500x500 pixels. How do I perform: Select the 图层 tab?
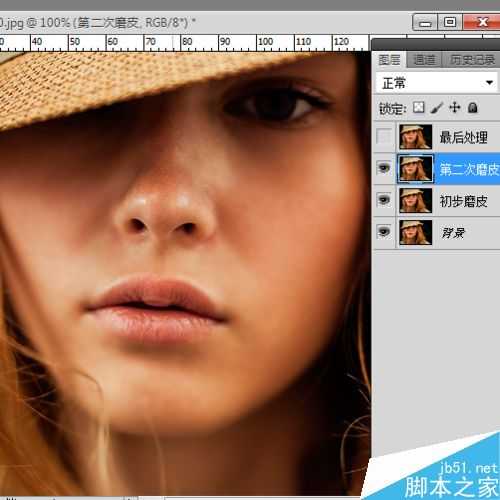coord(389,60)
